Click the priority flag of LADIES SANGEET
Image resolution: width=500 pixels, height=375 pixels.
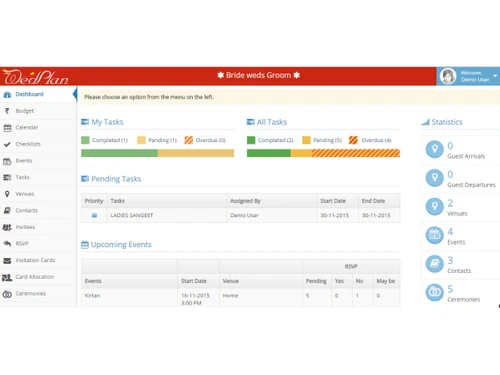[x=94, y=215]
